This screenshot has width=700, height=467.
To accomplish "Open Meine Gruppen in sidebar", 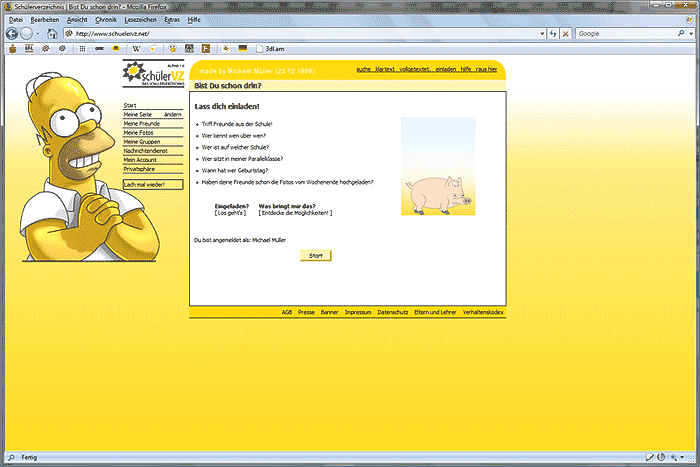I will click(142, 142).
